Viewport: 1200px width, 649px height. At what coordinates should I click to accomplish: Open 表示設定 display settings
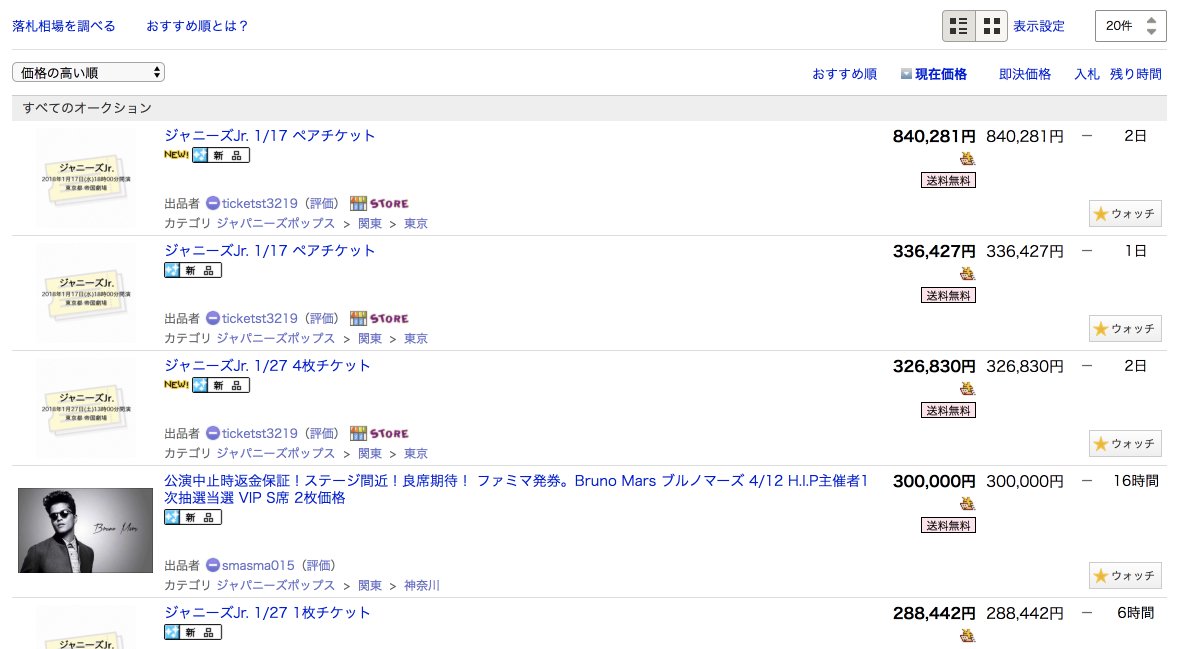coord(1038,26)
